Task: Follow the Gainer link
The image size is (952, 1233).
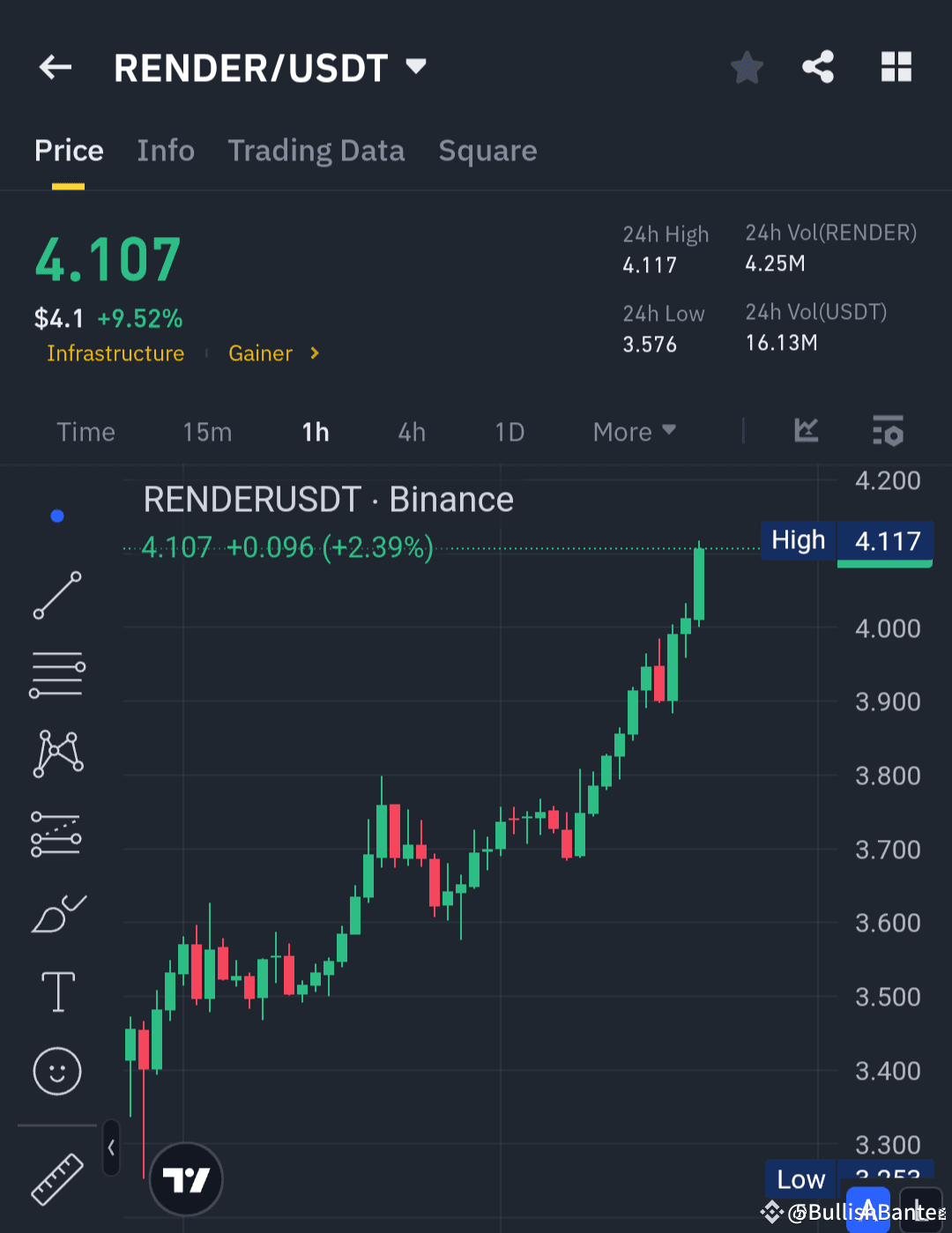Action: coord(260,353)
